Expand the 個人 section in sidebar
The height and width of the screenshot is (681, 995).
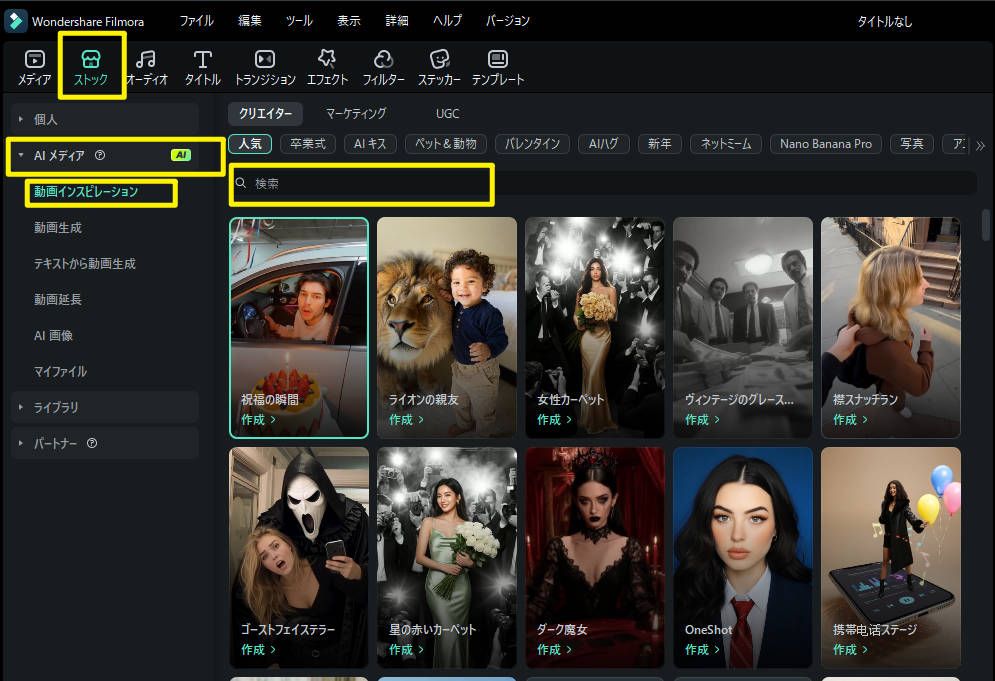(22, 119)
